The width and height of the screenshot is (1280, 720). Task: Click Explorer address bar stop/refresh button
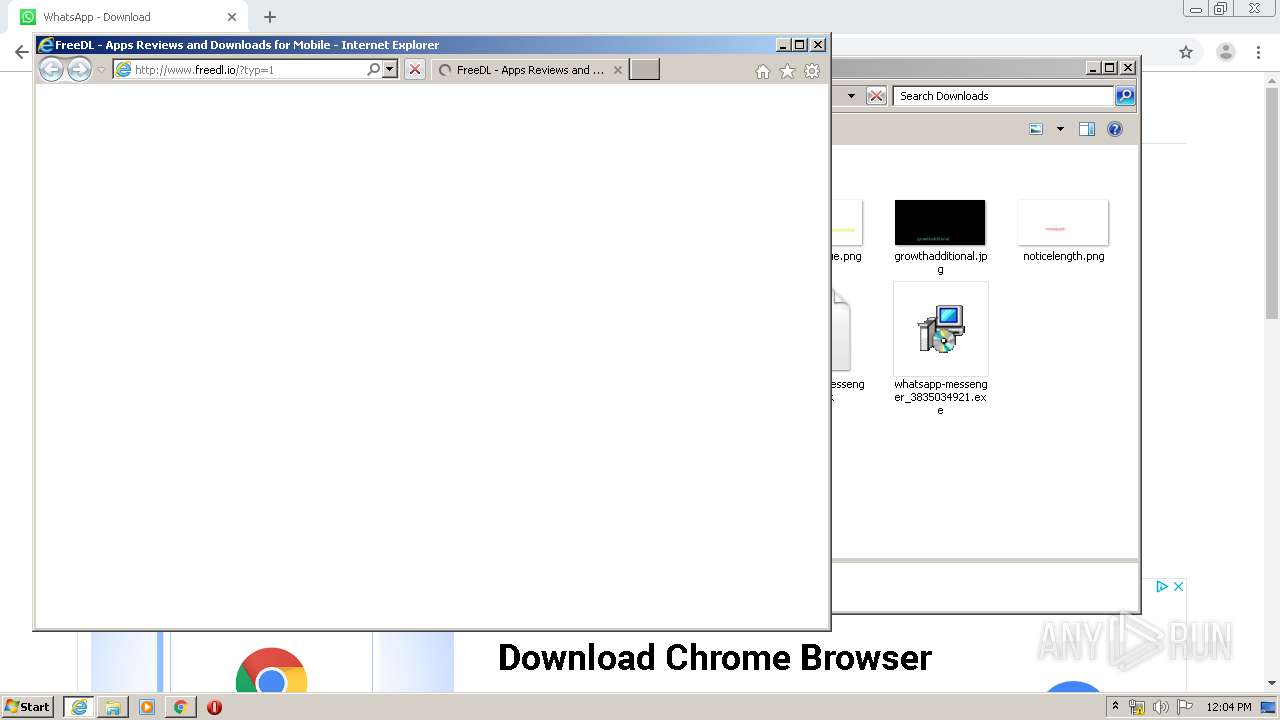pyautogui.click(x=876, y=96)
